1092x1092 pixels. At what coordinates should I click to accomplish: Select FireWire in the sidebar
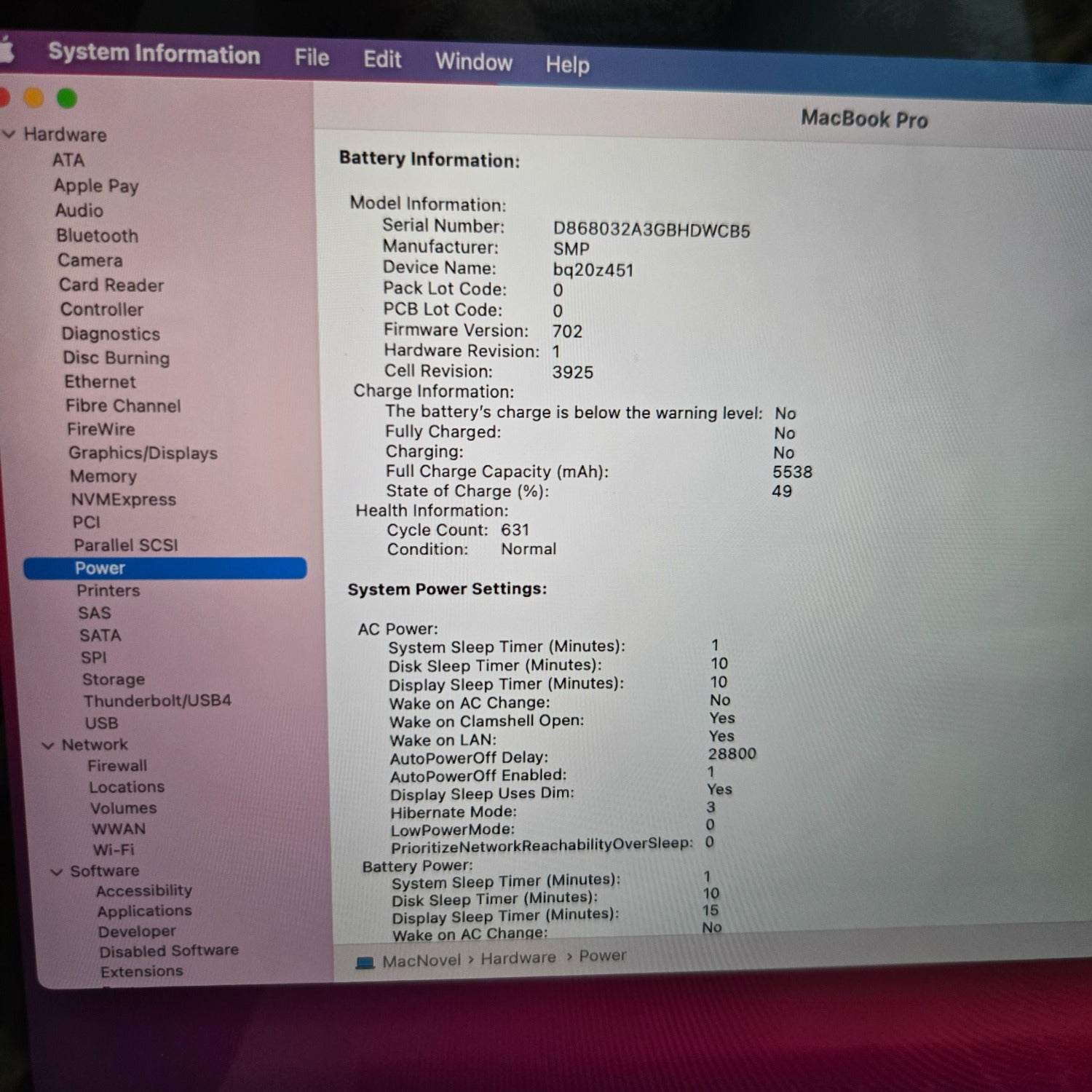point(101,430)
